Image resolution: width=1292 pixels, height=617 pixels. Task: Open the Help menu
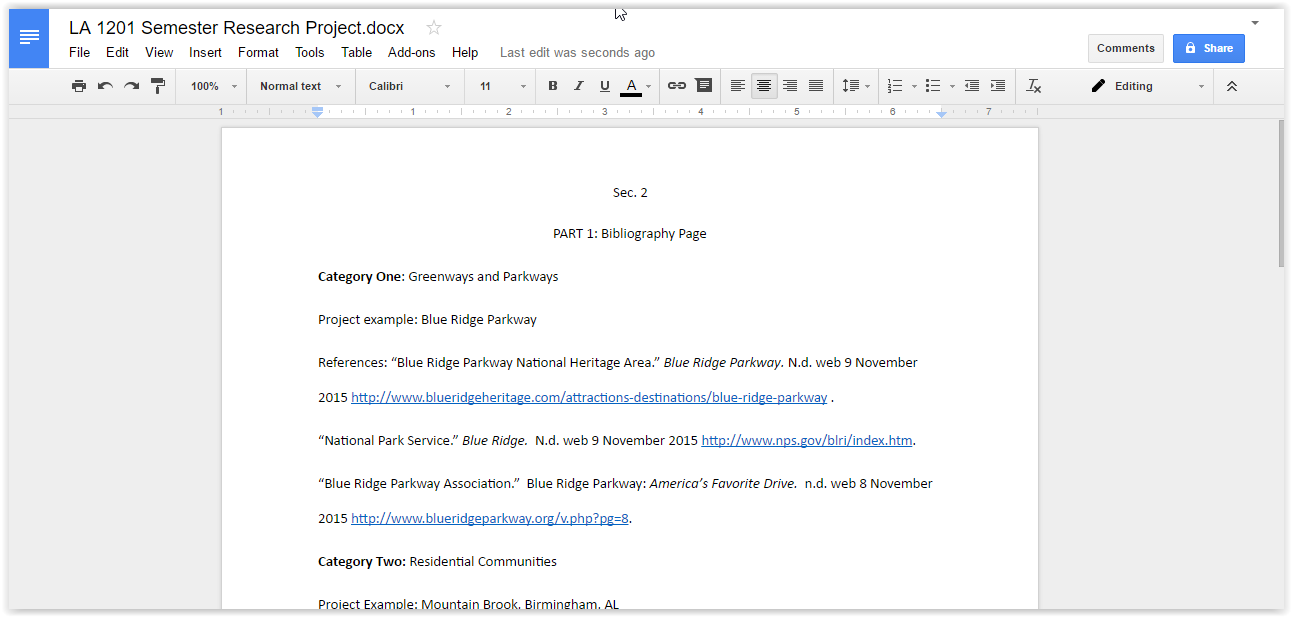point(465,52)
